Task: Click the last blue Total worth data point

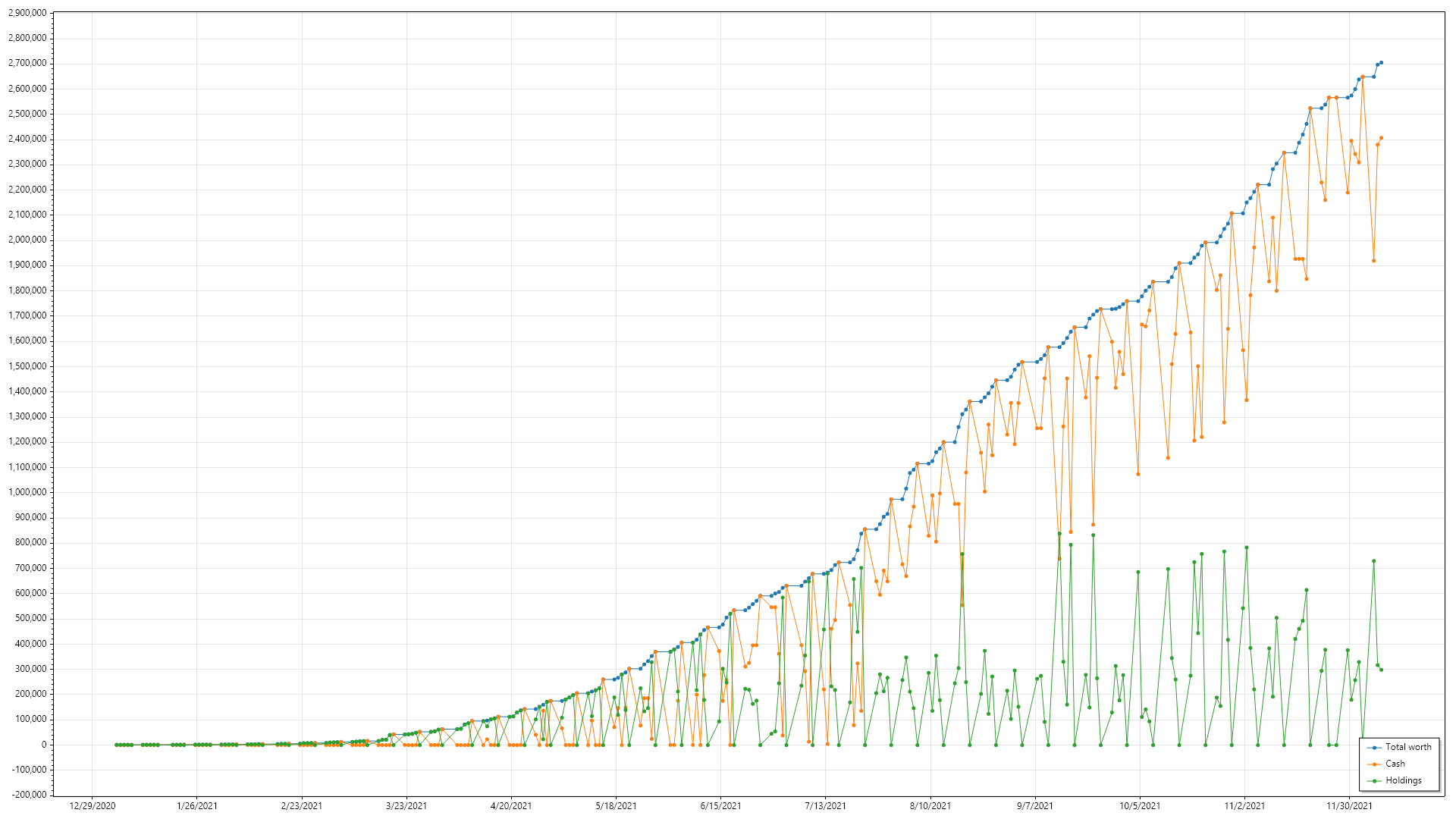Action: click(1381, 62)
